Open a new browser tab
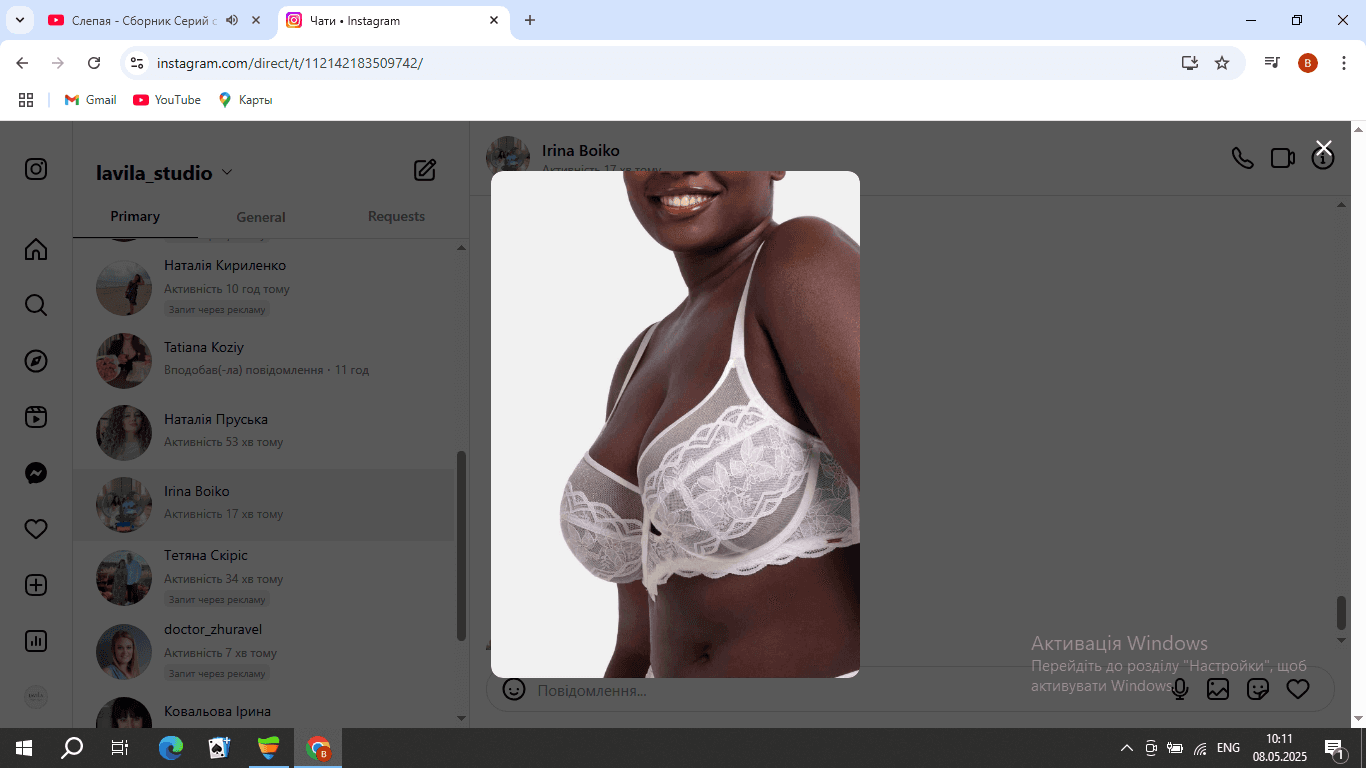The width and height of the screenshot is (1366, 768). [x=530, y=20]
